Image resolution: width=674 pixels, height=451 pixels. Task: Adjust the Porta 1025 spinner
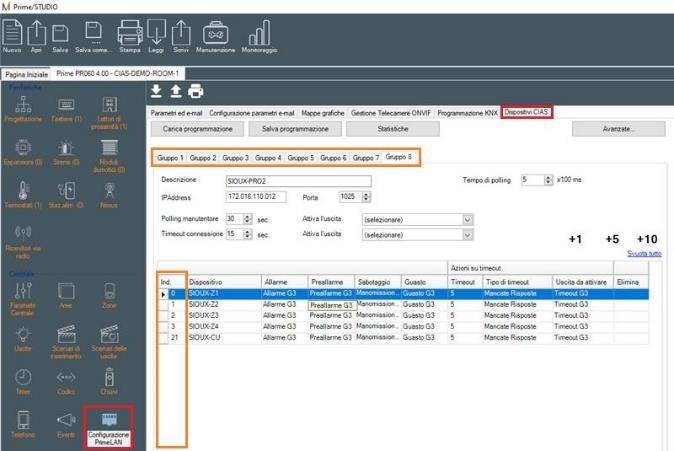366,197
